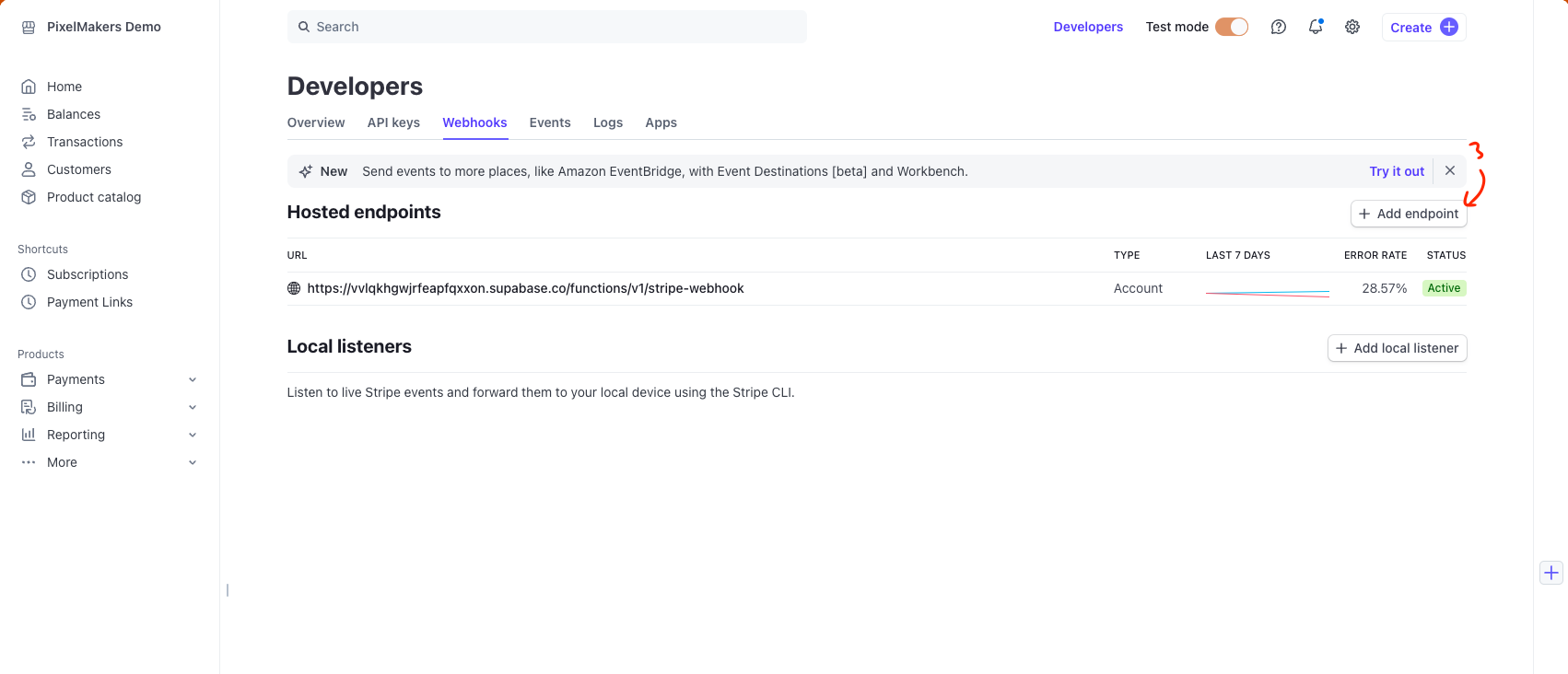Click the search magnifier icon

[x=304, y=27]
